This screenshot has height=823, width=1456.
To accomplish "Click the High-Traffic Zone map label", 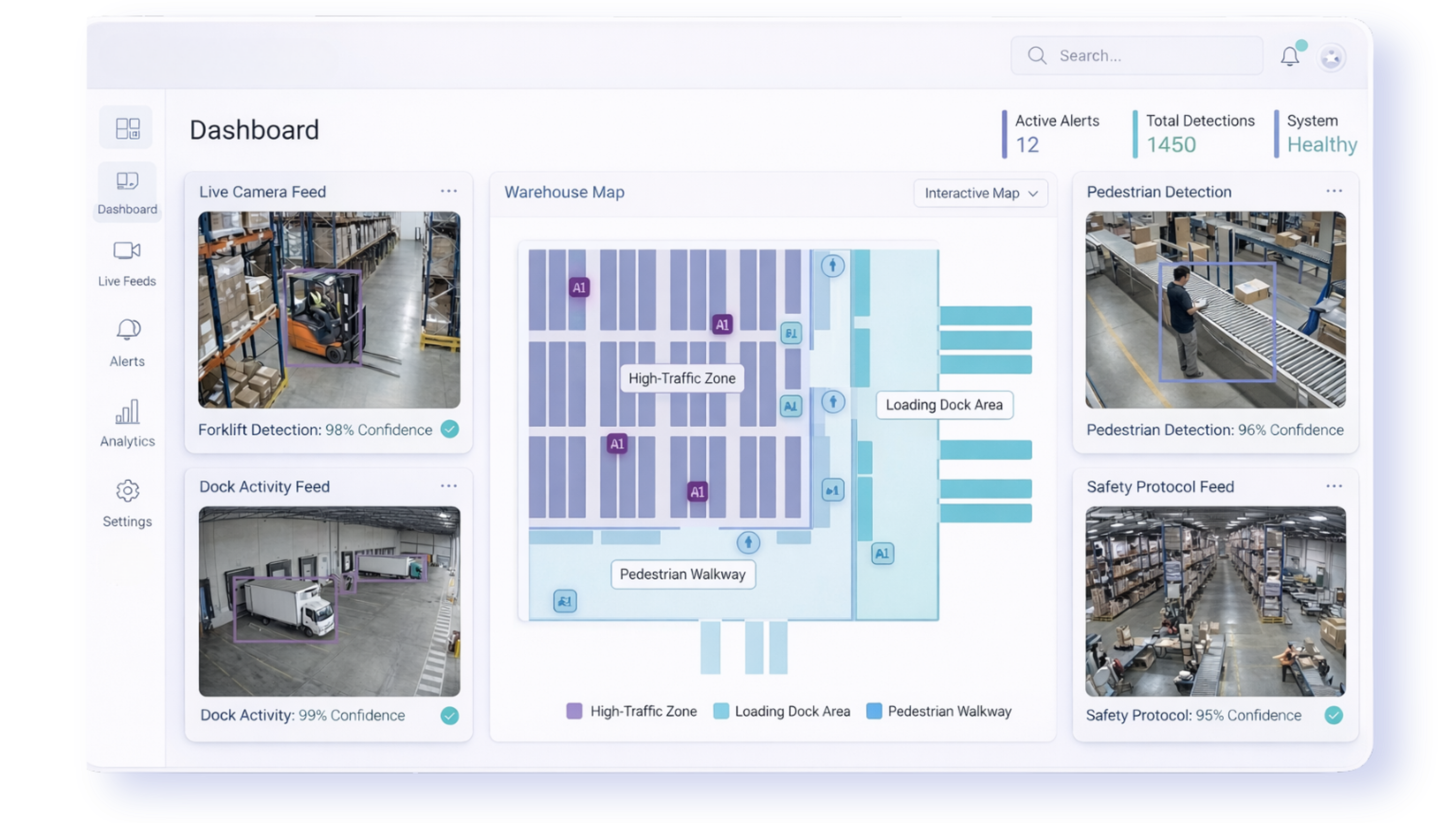I will (x=682, y=378).
